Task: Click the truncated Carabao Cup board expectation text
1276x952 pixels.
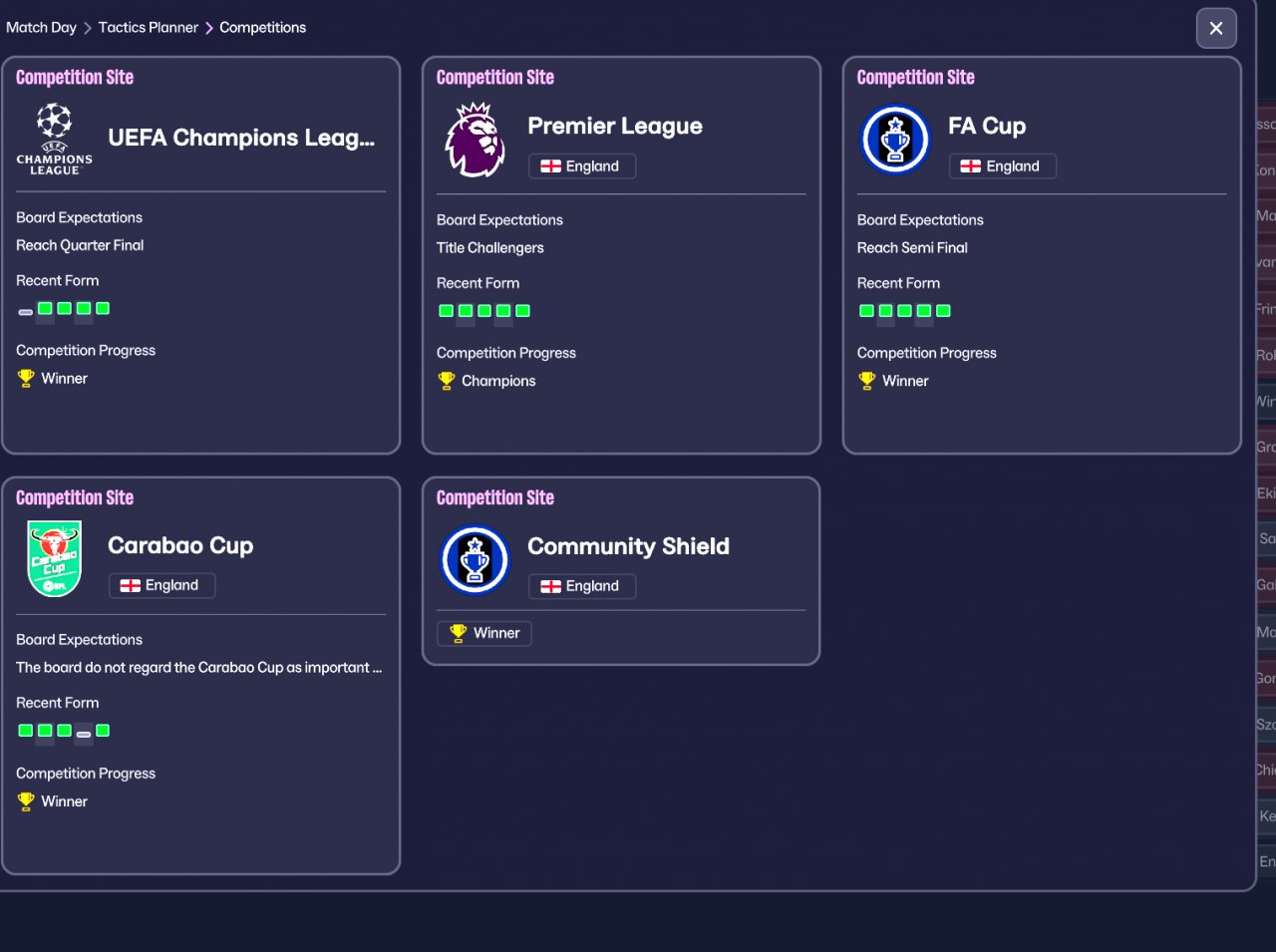Action: [199, 668]
